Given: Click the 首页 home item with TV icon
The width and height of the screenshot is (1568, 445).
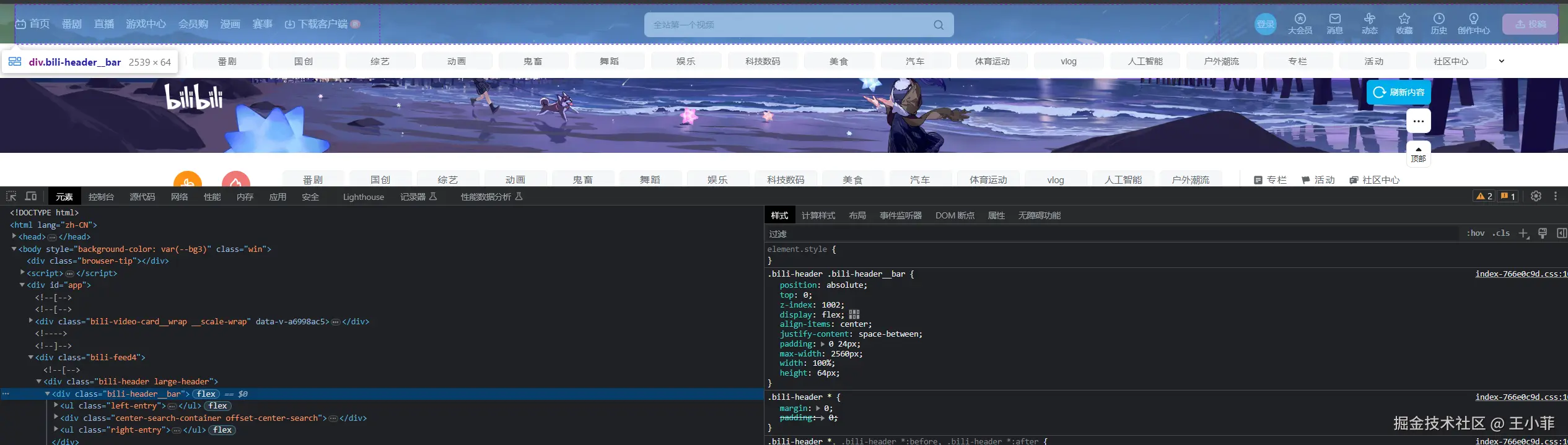Looking at the screenshot, I should coord(32,24).
